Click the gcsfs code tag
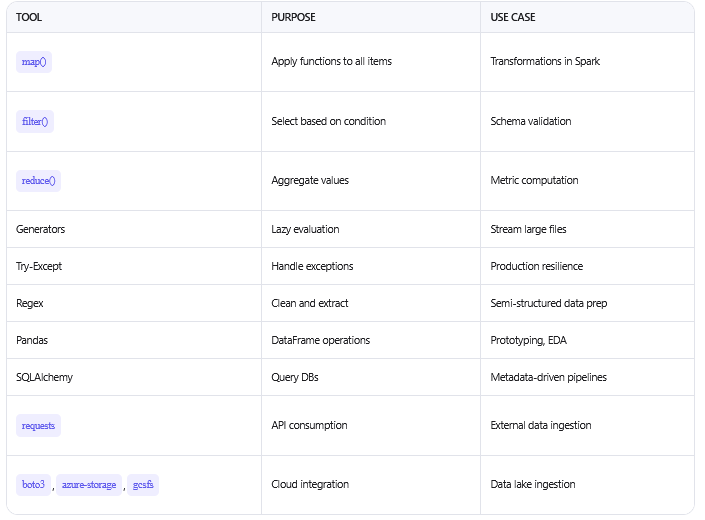The width and height of the screenshot is (705, 520). click(143, 485)
